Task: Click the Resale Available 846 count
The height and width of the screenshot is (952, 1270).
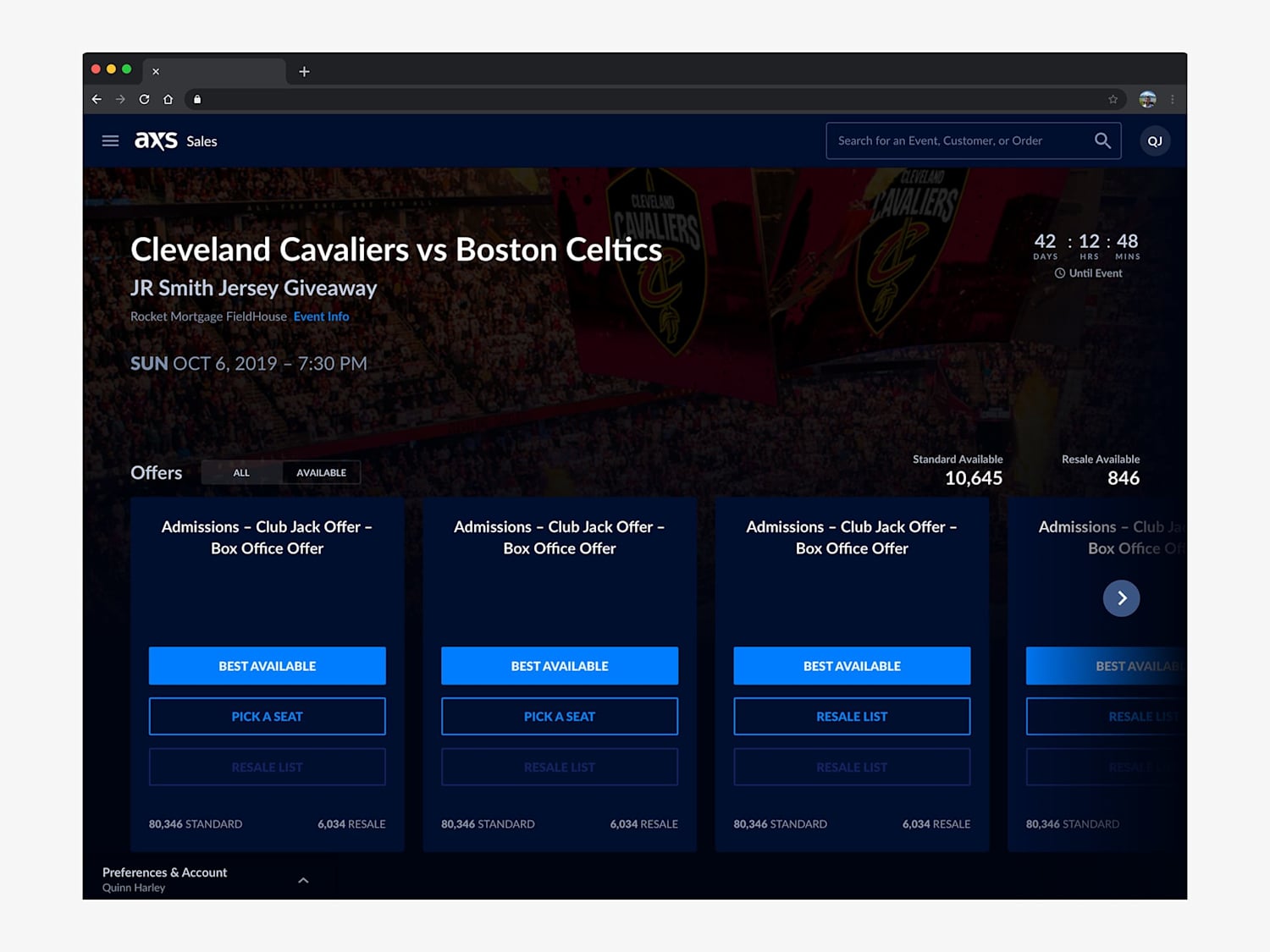Action: tap(1124, 478)
